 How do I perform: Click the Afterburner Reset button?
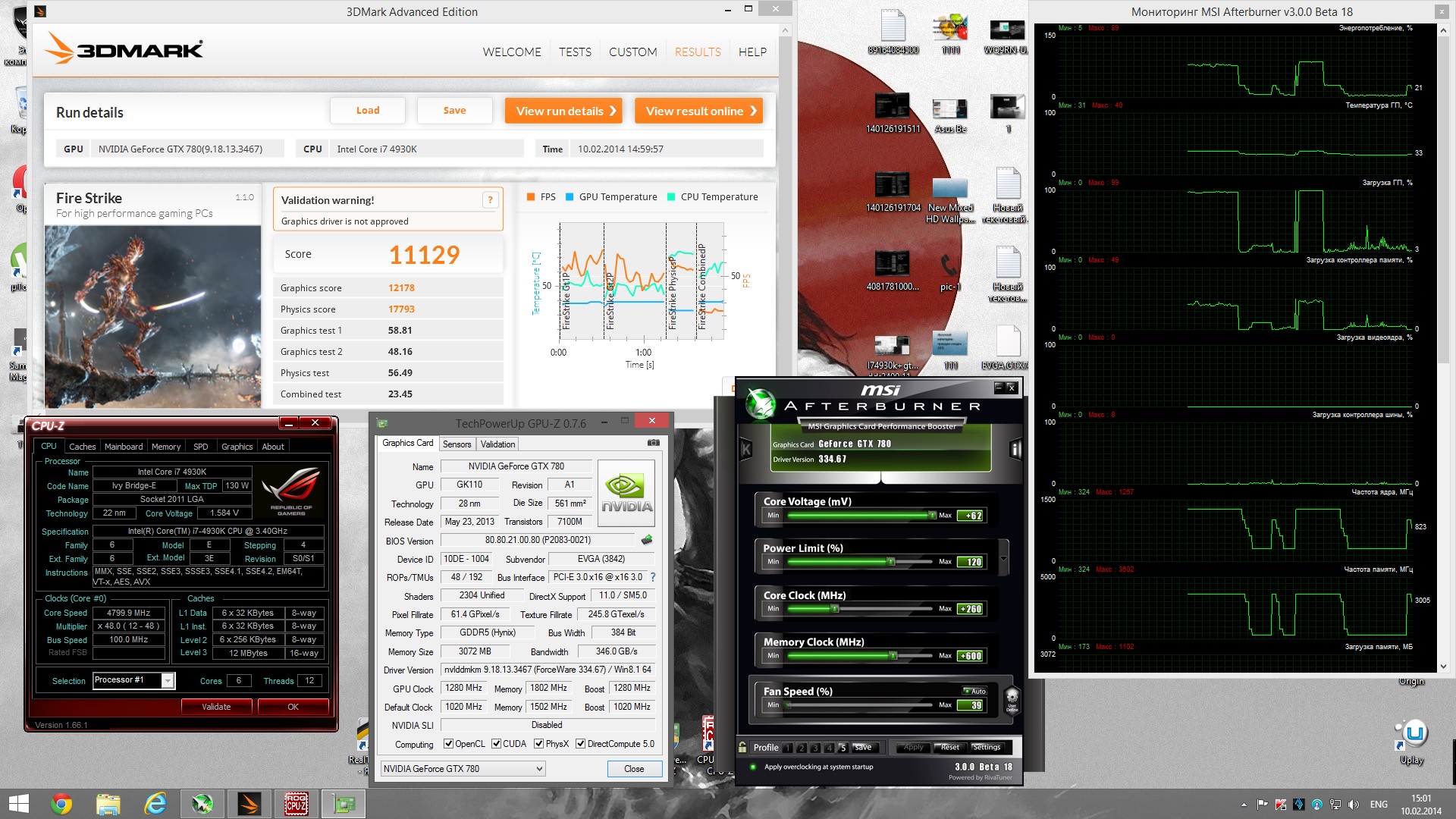point(950,748)
